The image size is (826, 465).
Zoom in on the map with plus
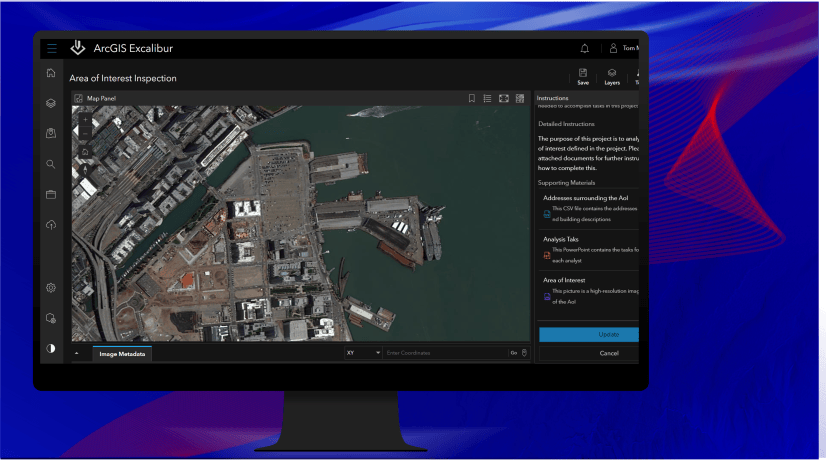(85, 120)
